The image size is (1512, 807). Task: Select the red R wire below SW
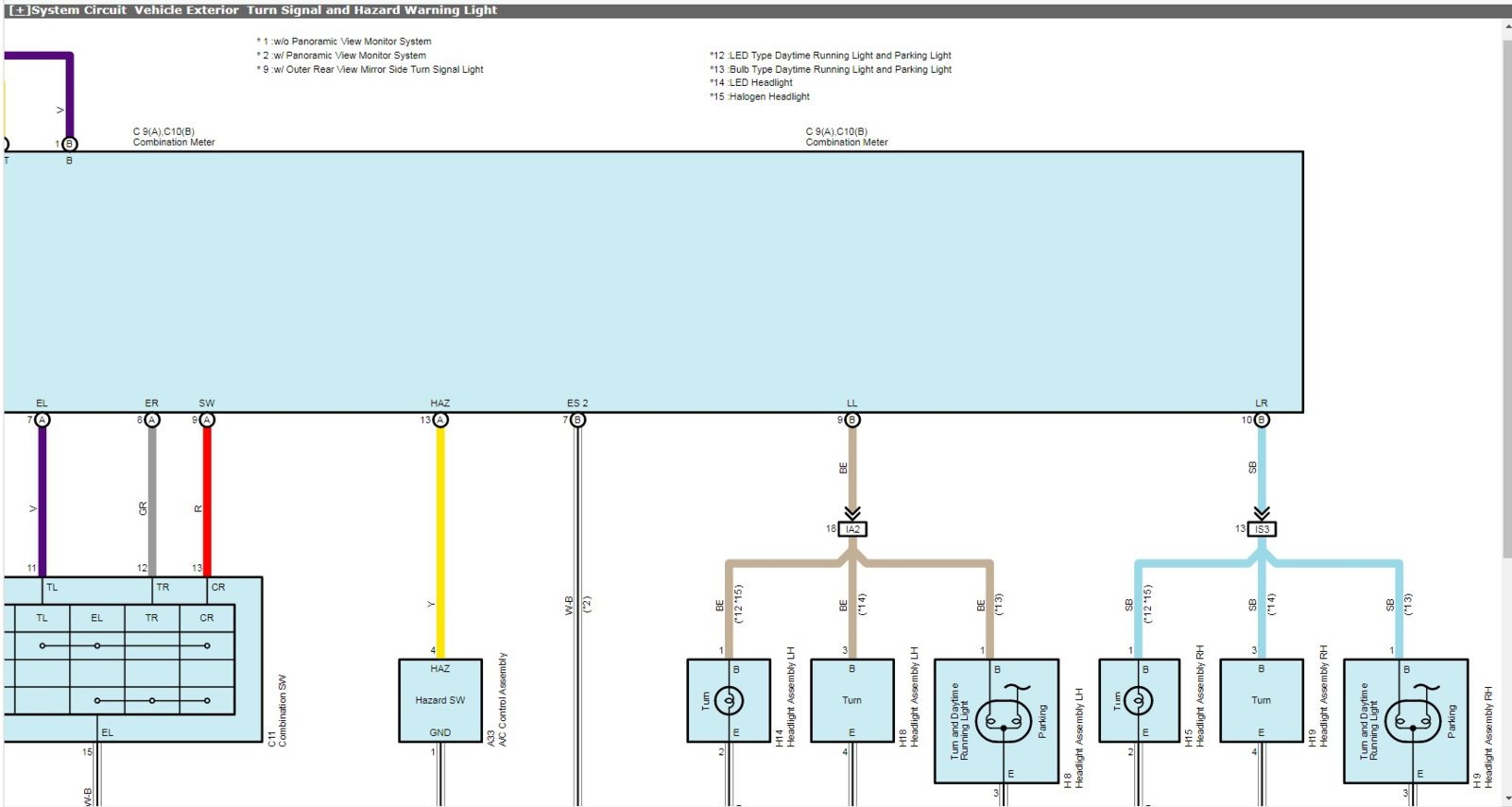(x=207, y=502)
